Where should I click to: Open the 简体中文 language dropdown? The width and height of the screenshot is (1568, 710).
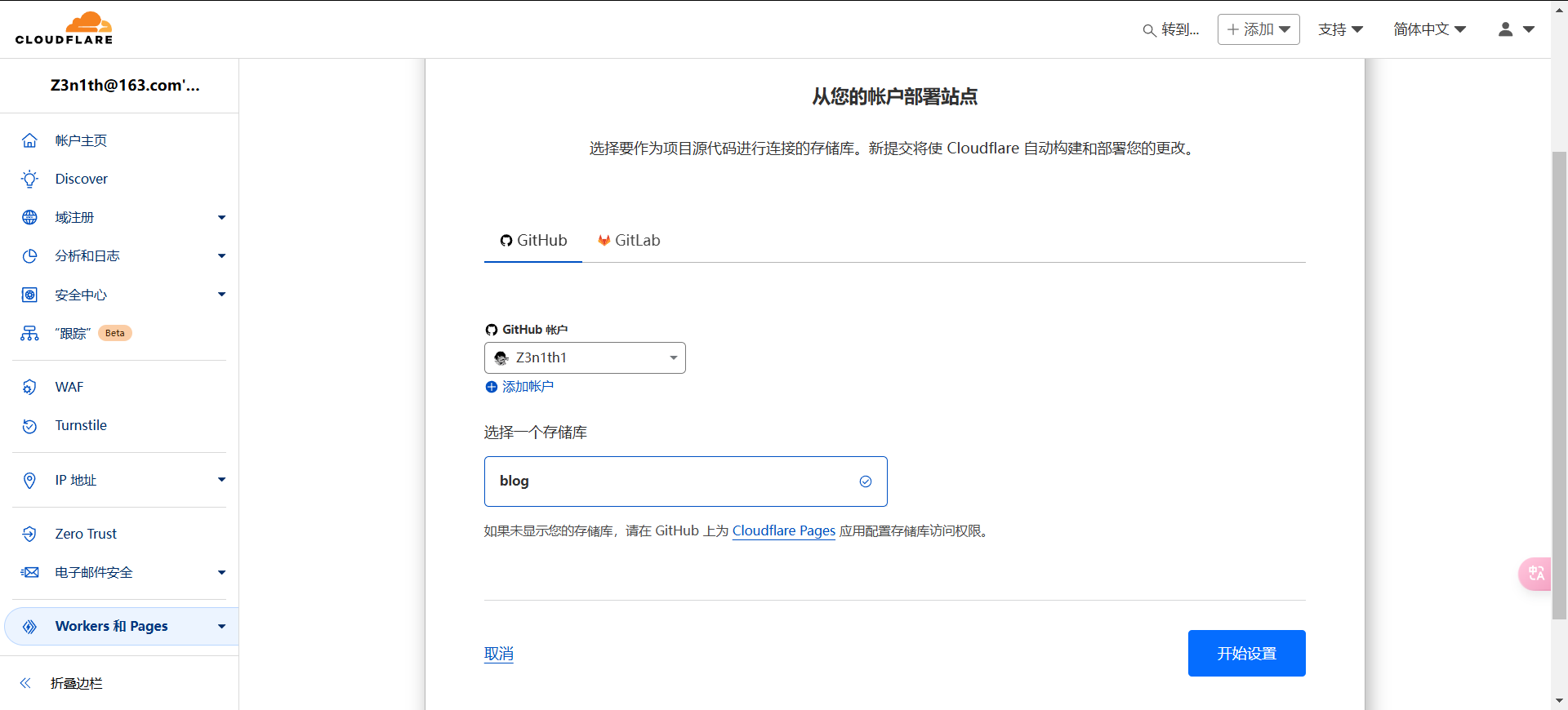point(1430,29)
